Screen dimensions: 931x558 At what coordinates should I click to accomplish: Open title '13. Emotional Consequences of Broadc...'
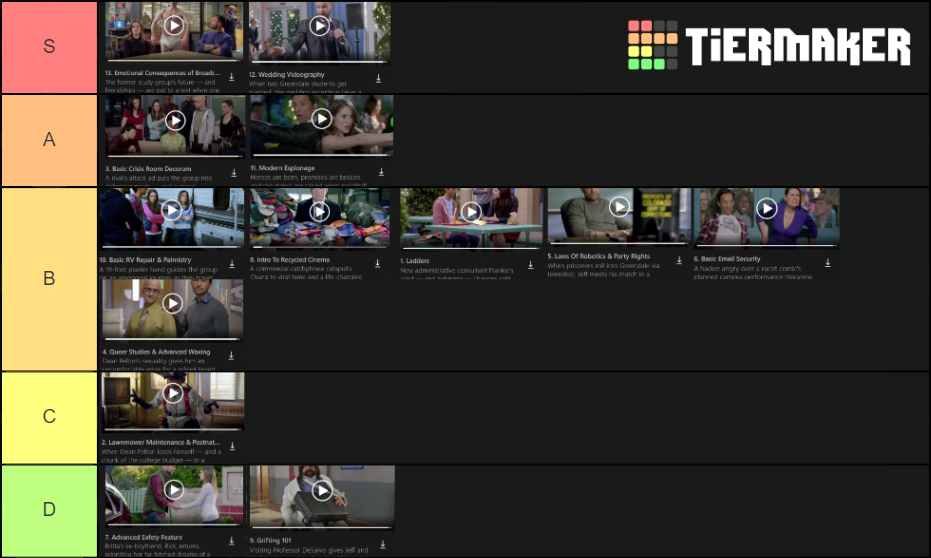(163, 73)
